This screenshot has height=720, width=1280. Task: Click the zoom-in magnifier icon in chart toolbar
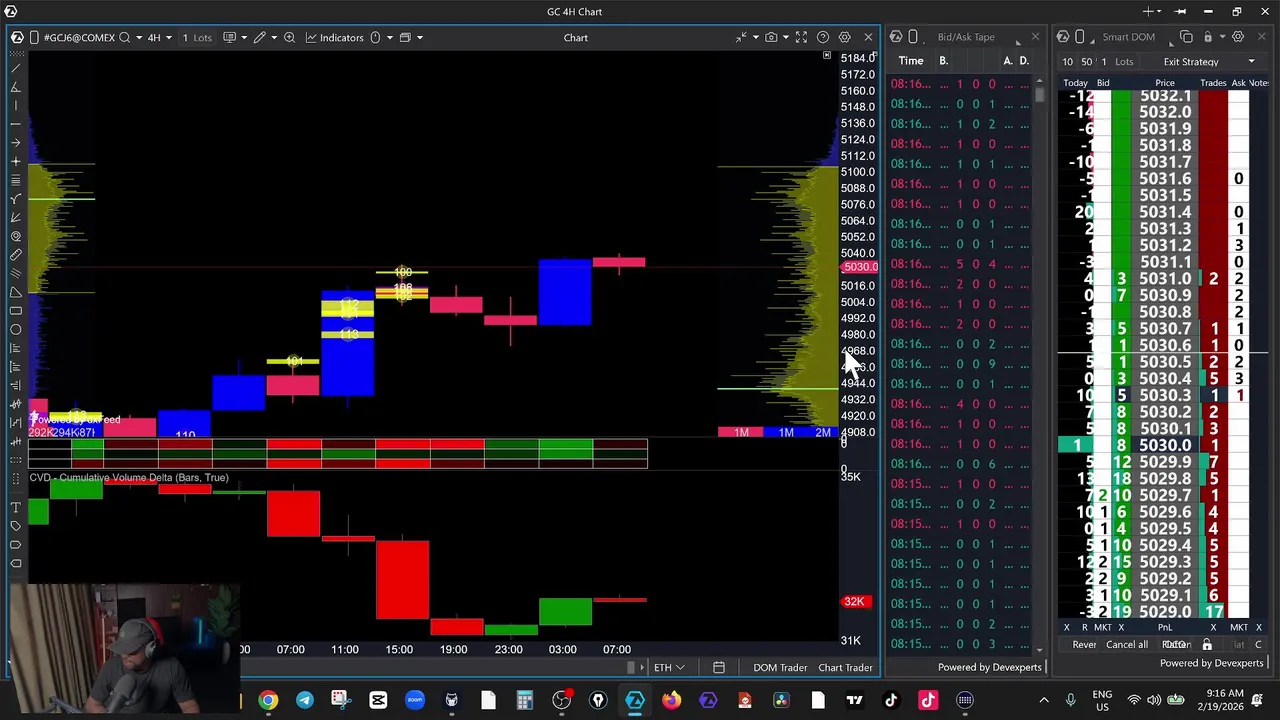click(289, 38)
